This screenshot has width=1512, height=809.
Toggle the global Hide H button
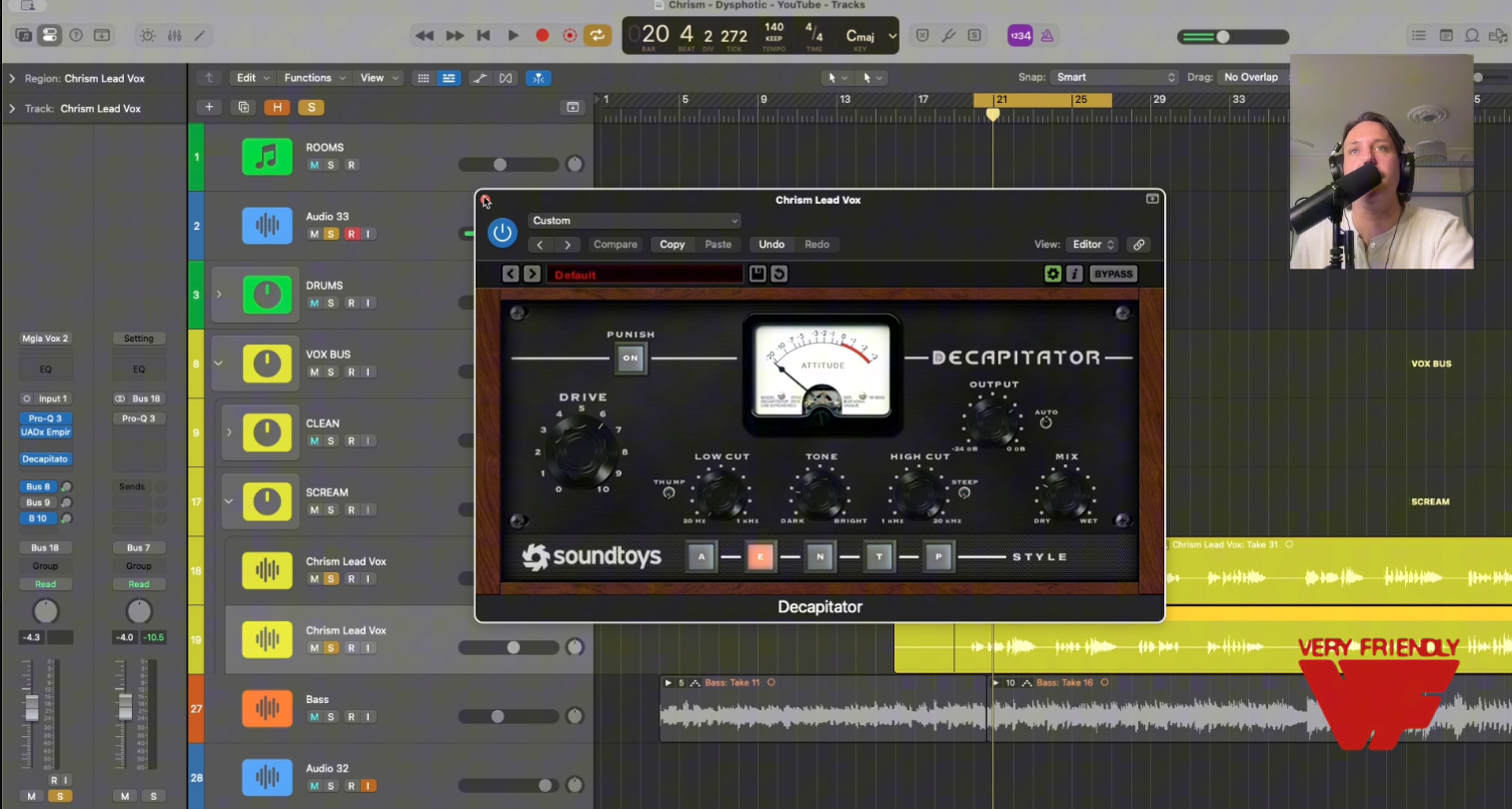[277, 107]
